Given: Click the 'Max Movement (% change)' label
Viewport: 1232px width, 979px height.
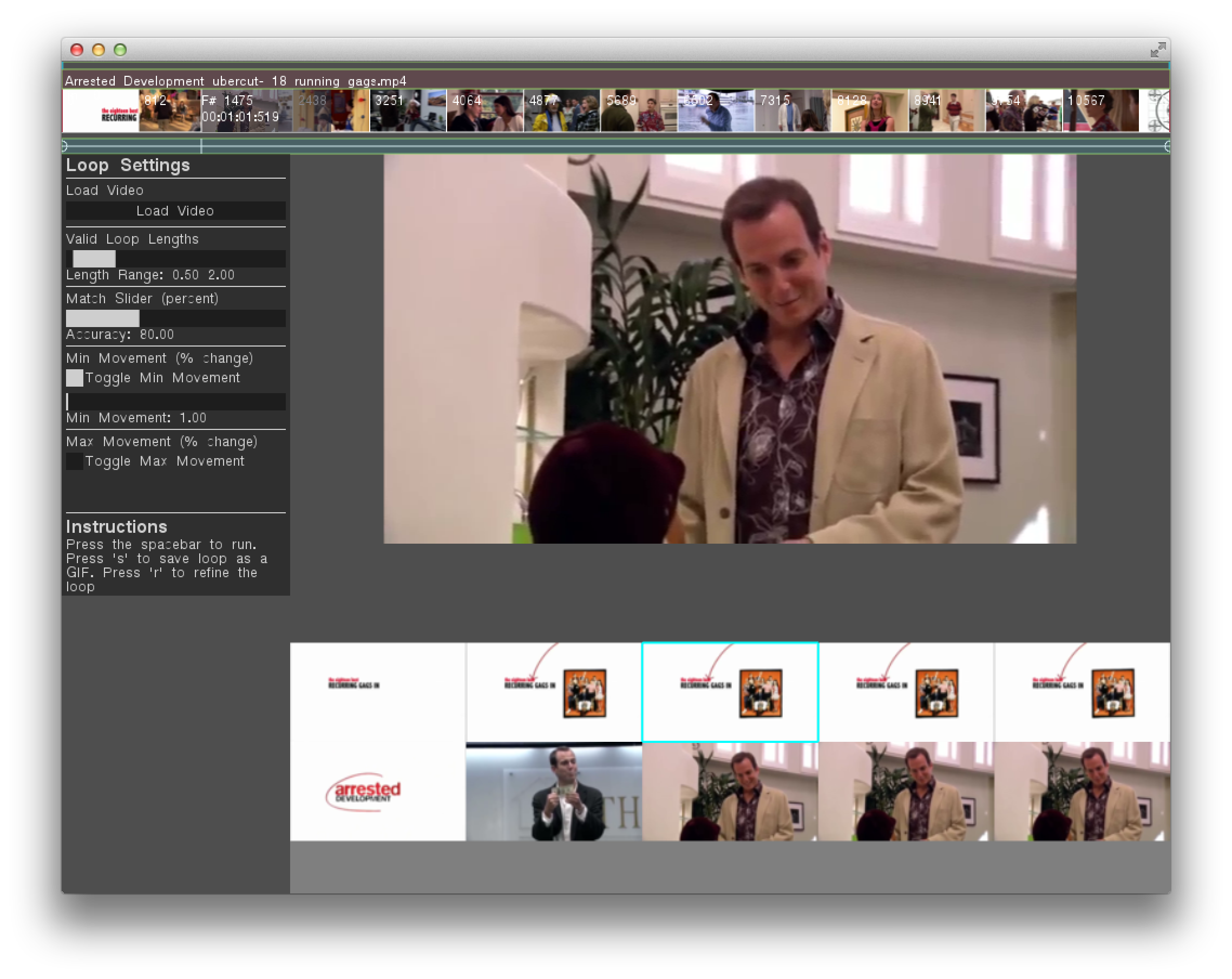Looking at the screenshot, I should [x=162, y=441].
